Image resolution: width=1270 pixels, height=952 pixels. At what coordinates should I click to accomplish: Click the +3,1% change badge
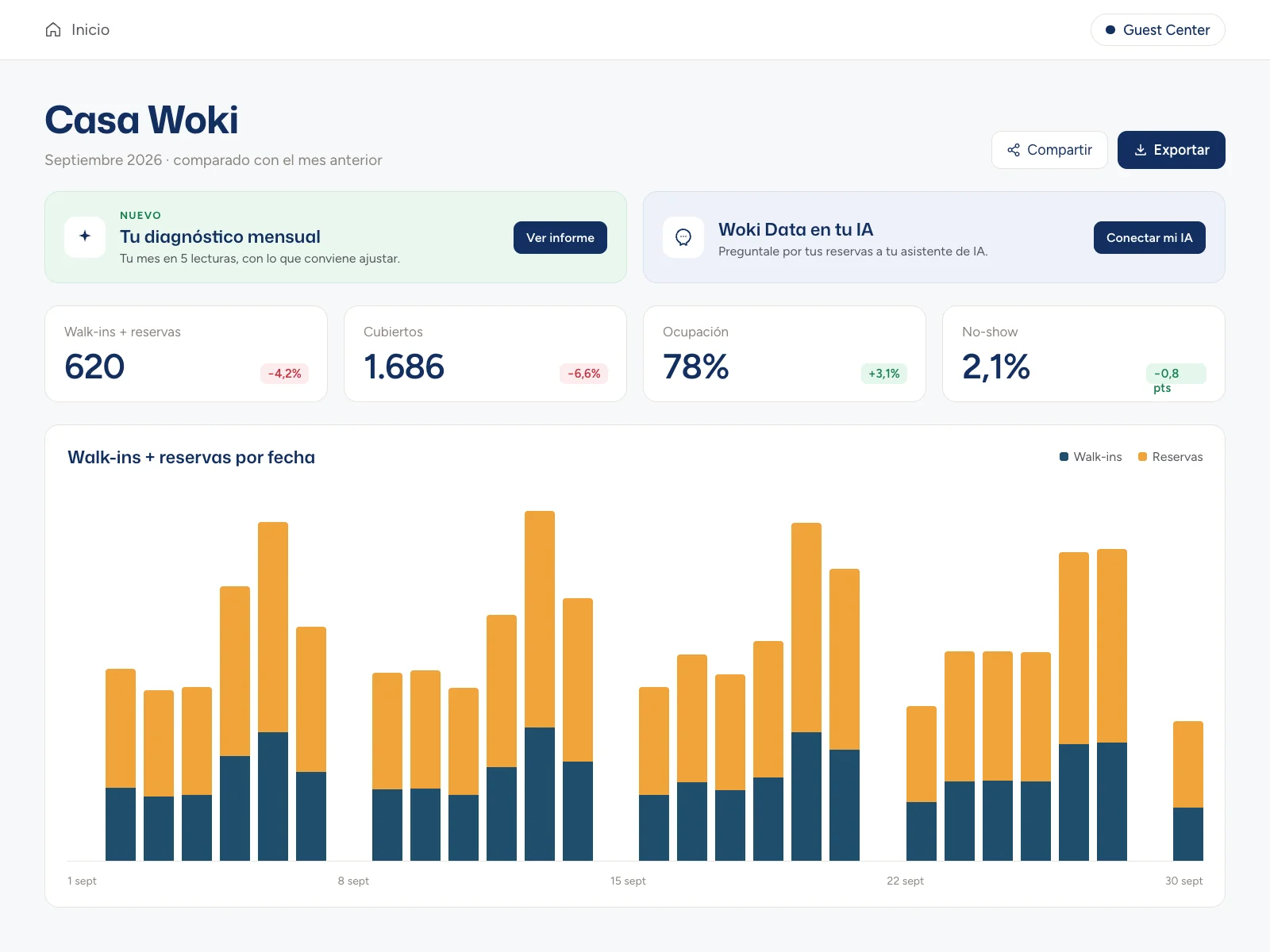[x=884, y=374]
